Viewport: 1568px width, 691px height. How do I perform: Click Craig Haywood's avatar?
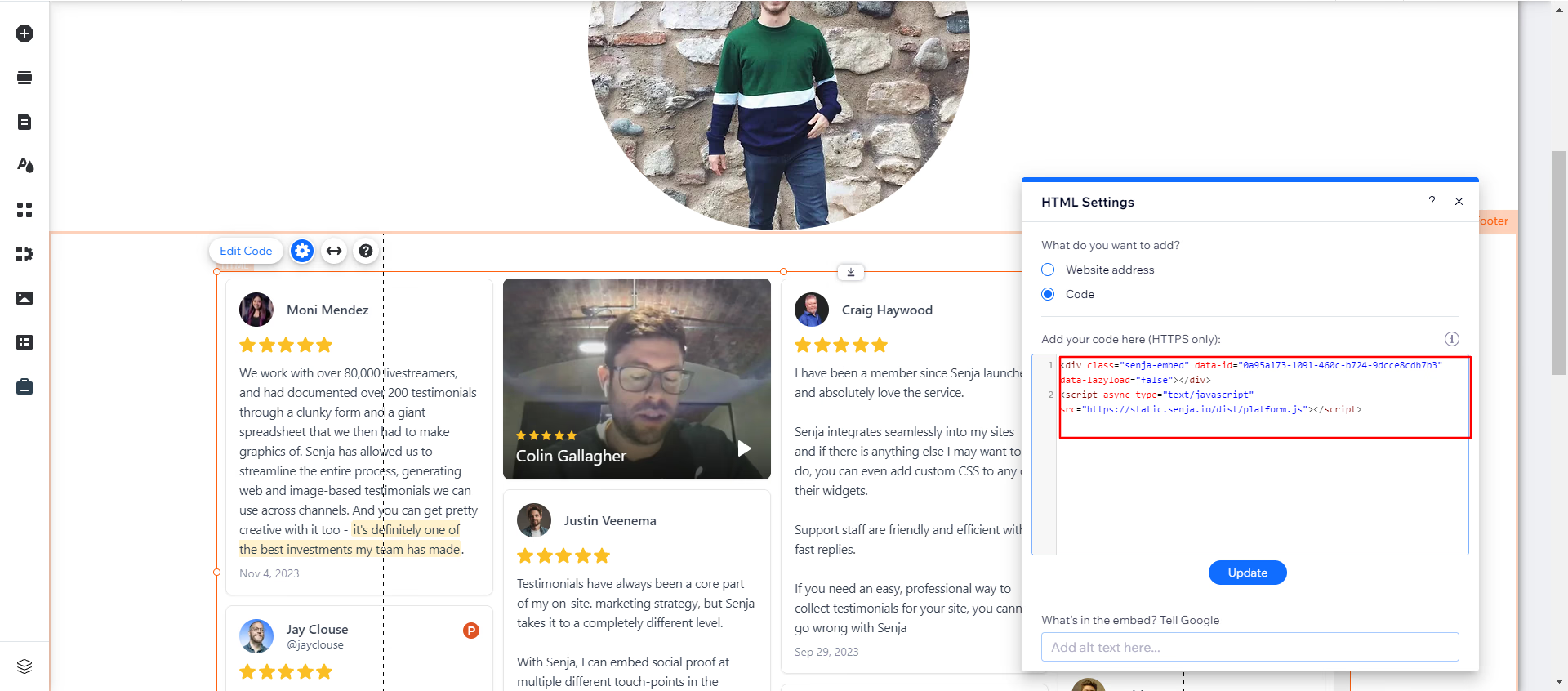[812, 310]
